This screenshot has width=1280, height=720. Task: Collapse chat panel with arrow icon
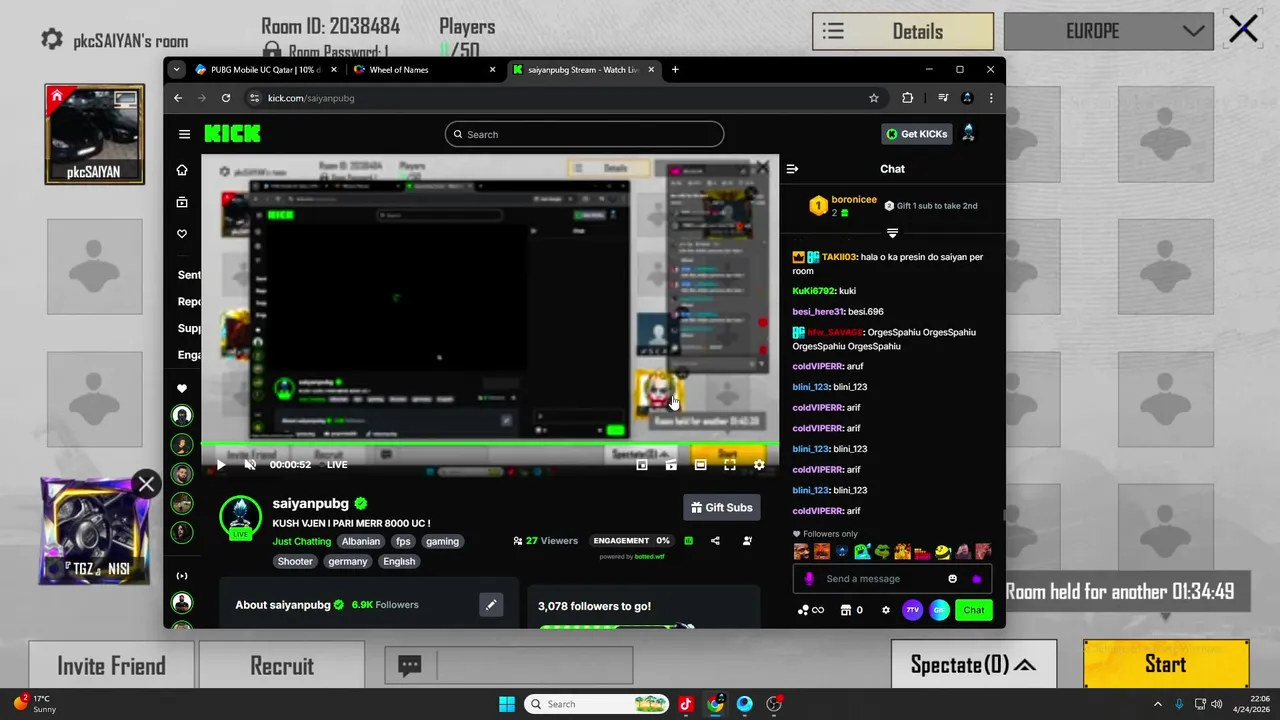[x=792, y=169]
